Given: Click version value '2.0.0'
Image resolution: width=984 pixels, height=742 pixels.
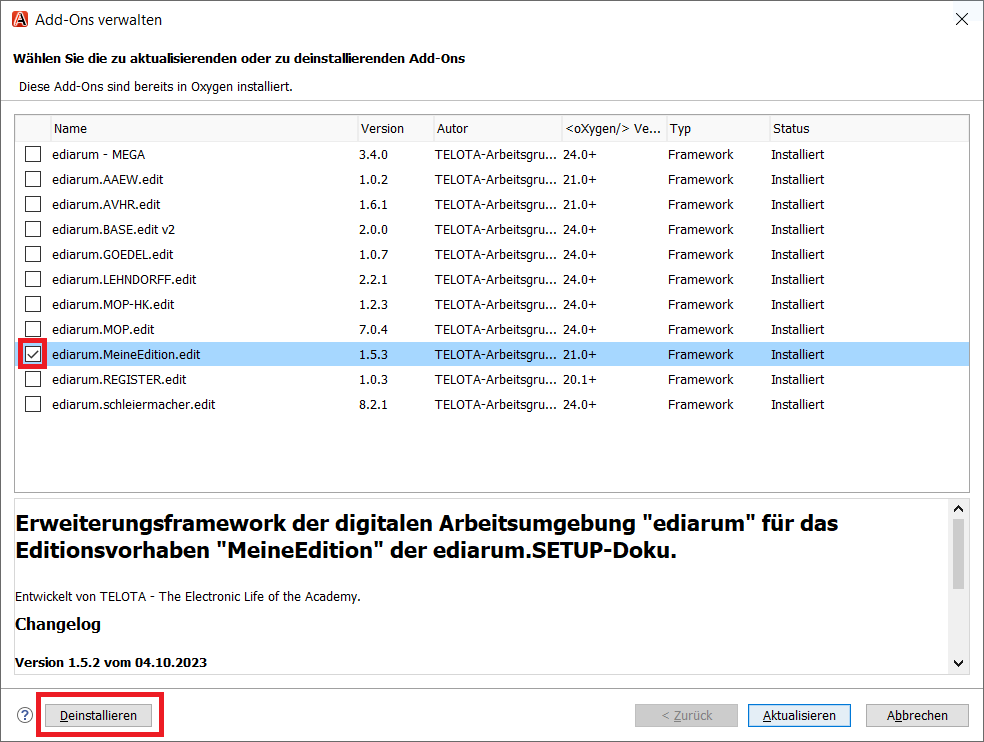Looking at the screenshot, I should [x=373, y=230].
